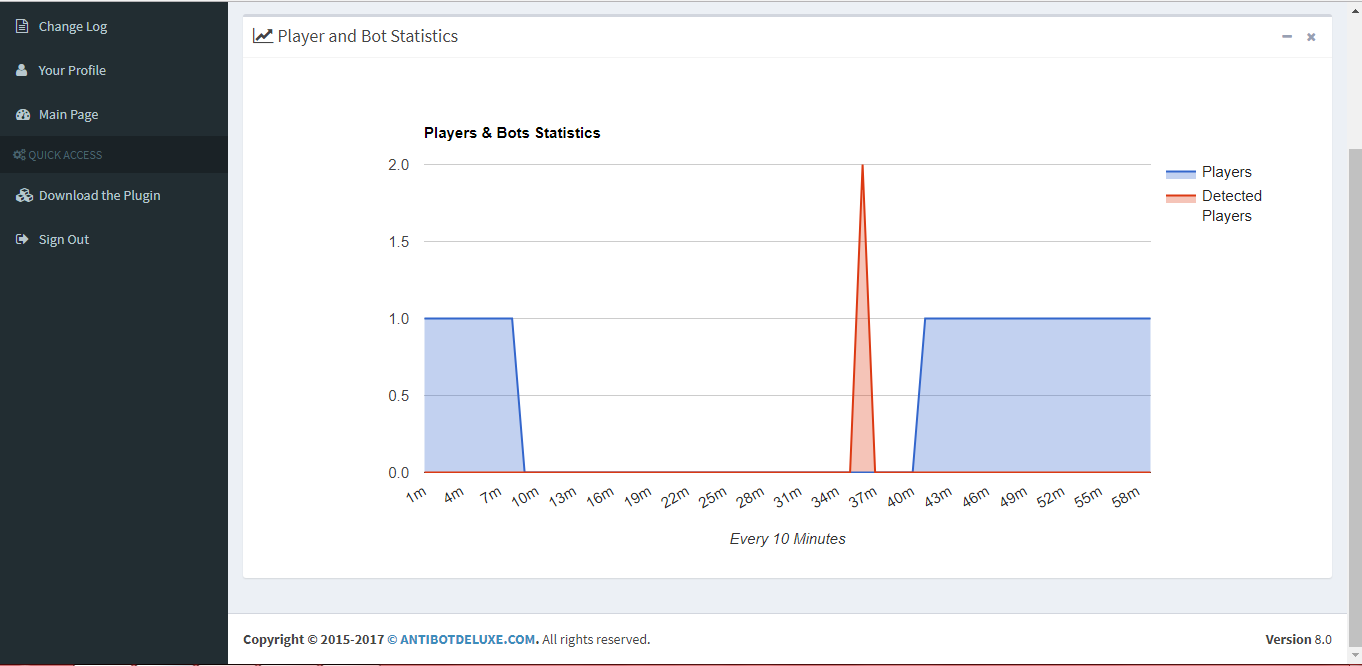Click the page vertical scrollbar
This screenshot has height=666, width=1362.
pyautogui.click(x=1355, y=397)
